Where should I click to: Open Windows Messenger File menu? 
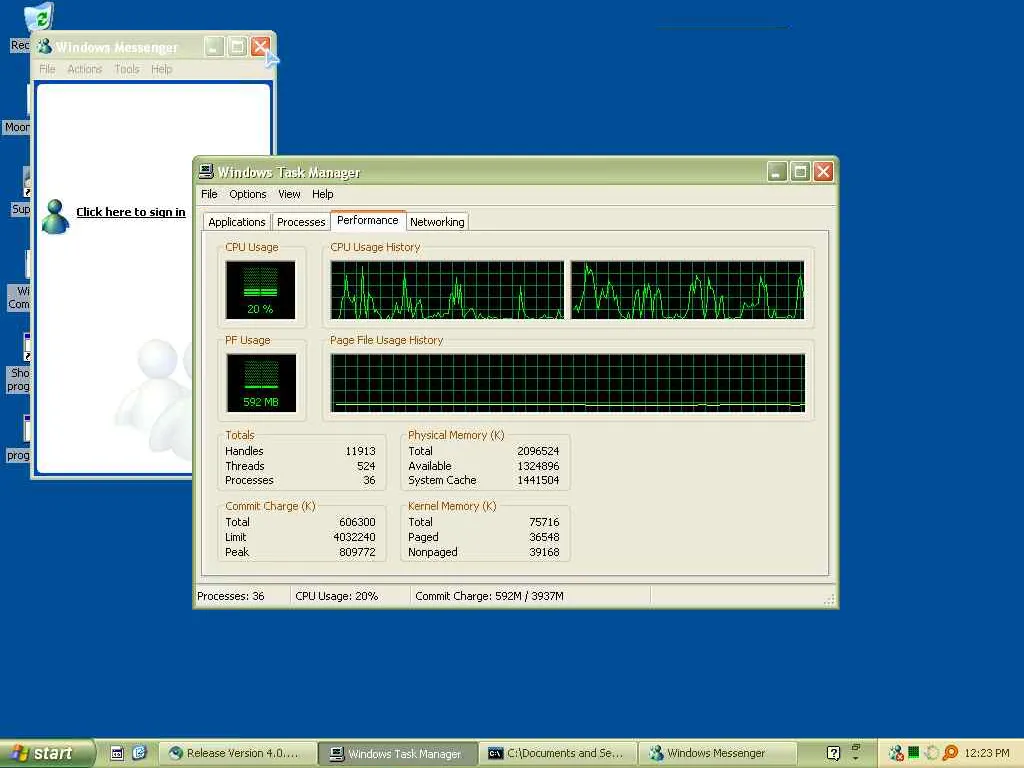click(x=47, y=69)
